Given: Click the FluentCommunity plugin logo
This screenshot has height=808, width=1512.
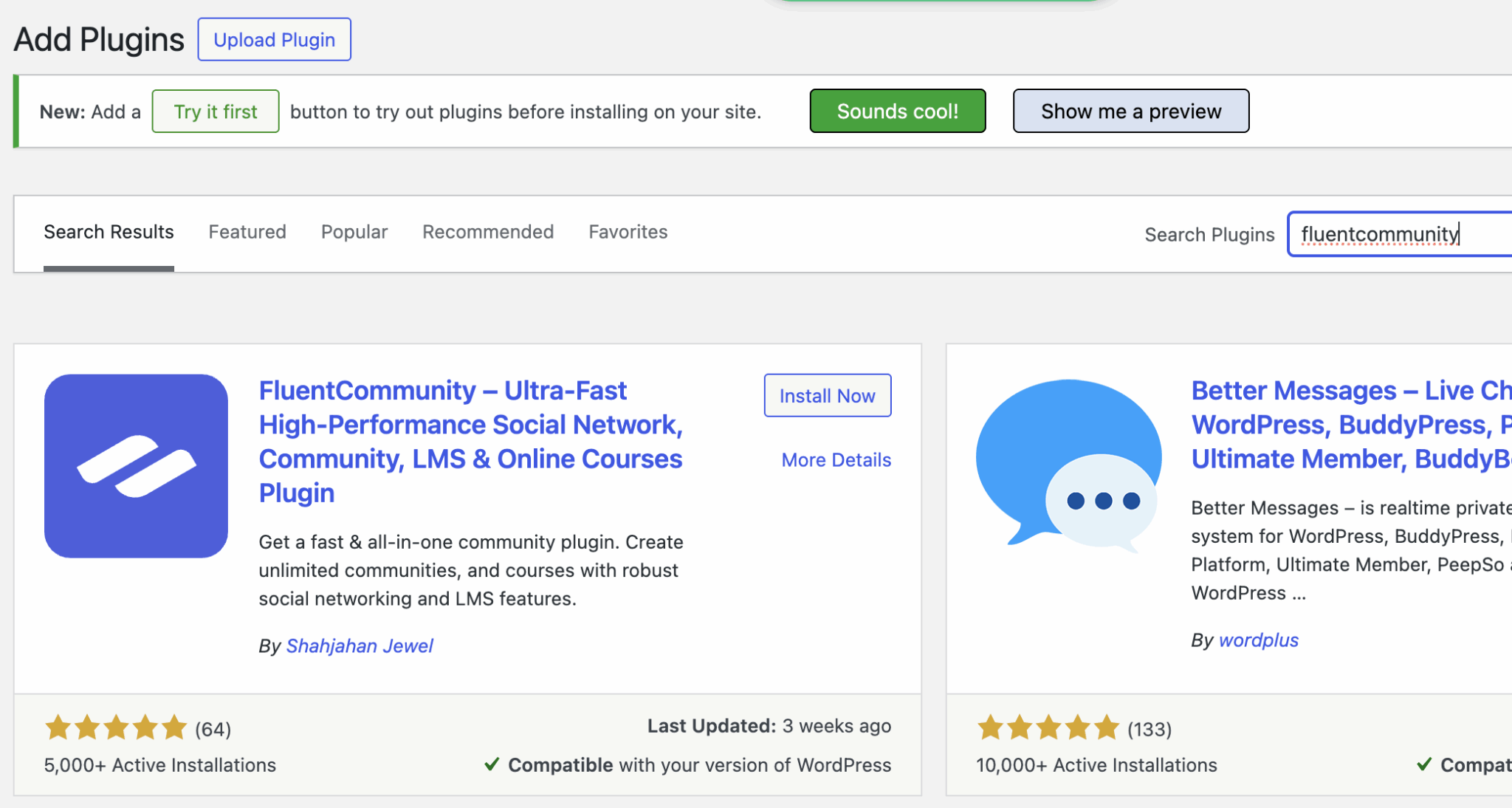Looking at the screenshot, I should pyautogui.click(x=136, y=466).
